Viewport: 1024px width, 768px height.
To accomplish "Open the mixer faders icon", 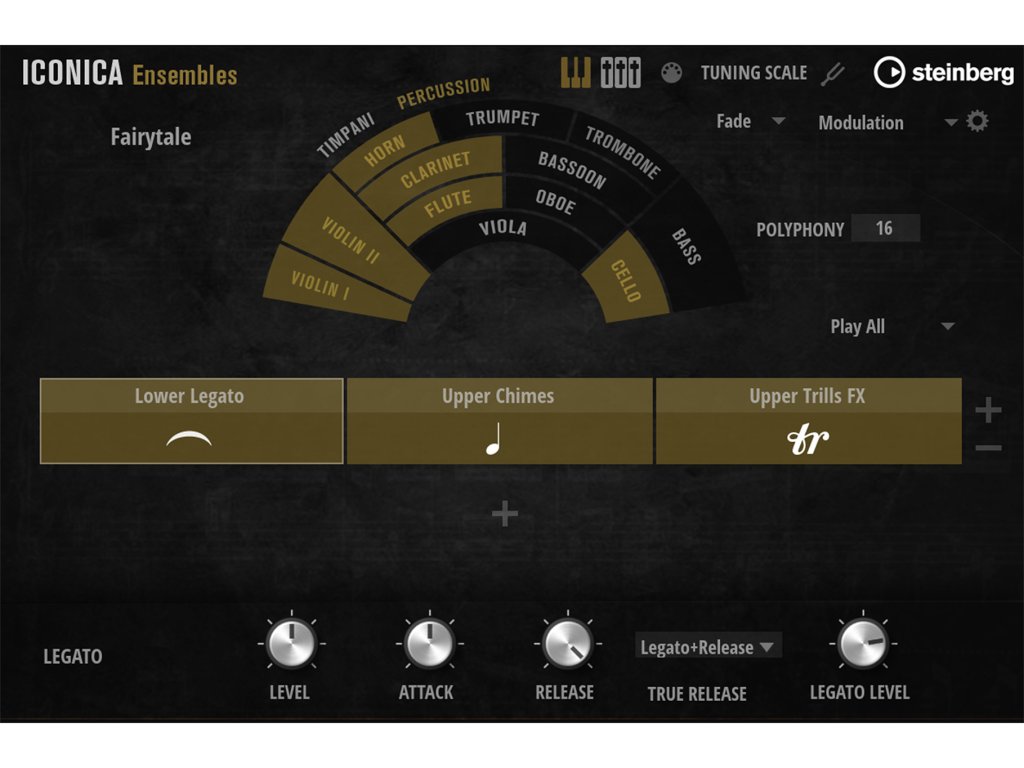I will coord(621,73).
